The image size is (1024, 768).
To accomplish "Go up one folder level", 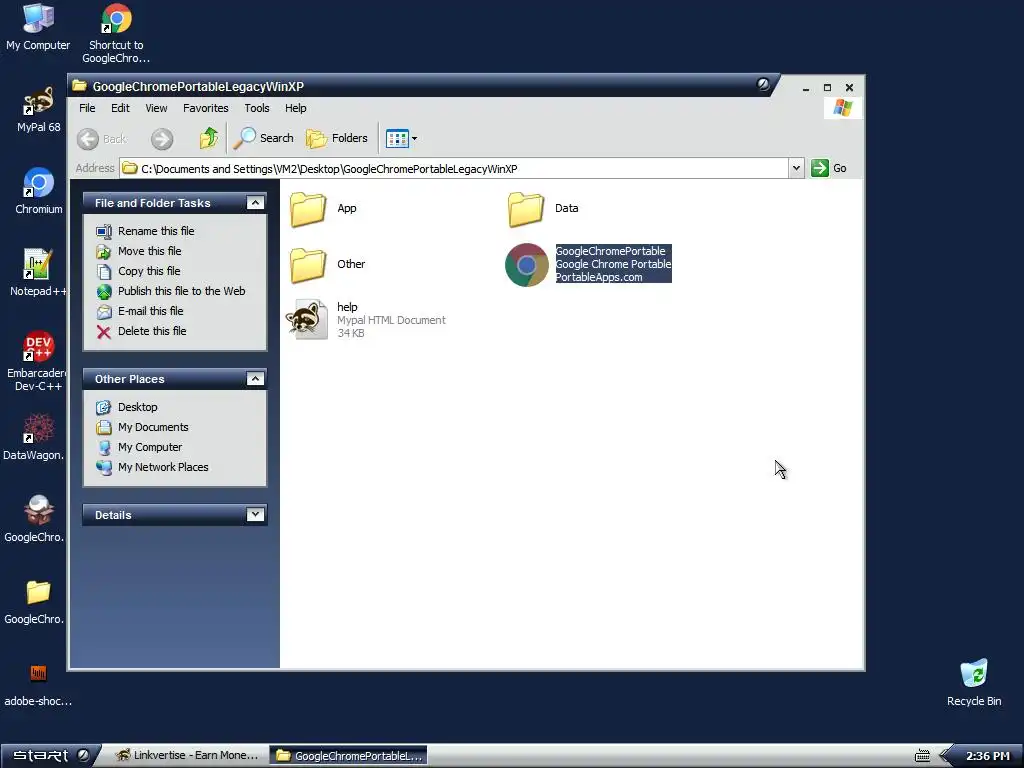I will [208, 138].
